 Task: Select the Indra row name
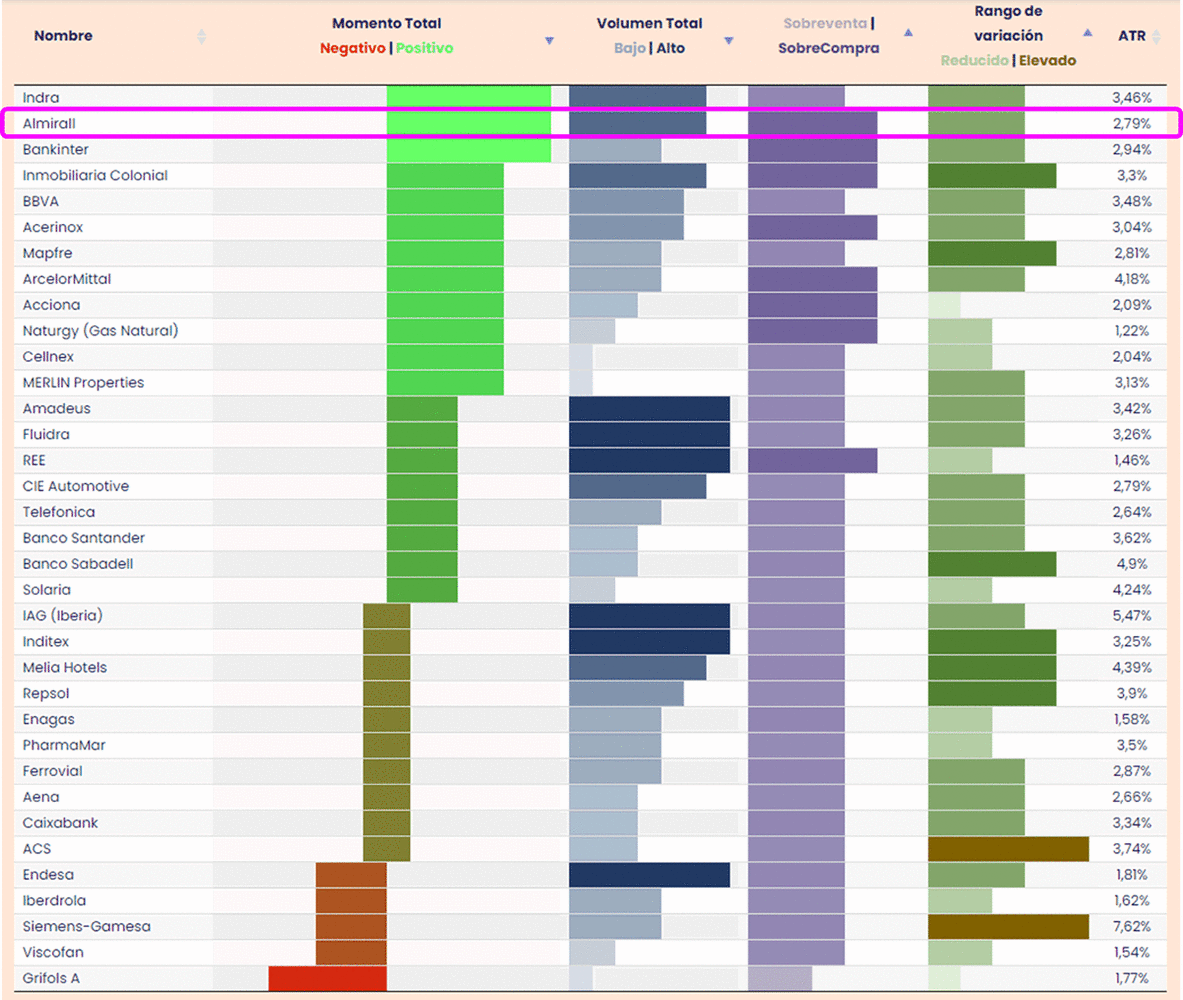click(x=41, y=97)
